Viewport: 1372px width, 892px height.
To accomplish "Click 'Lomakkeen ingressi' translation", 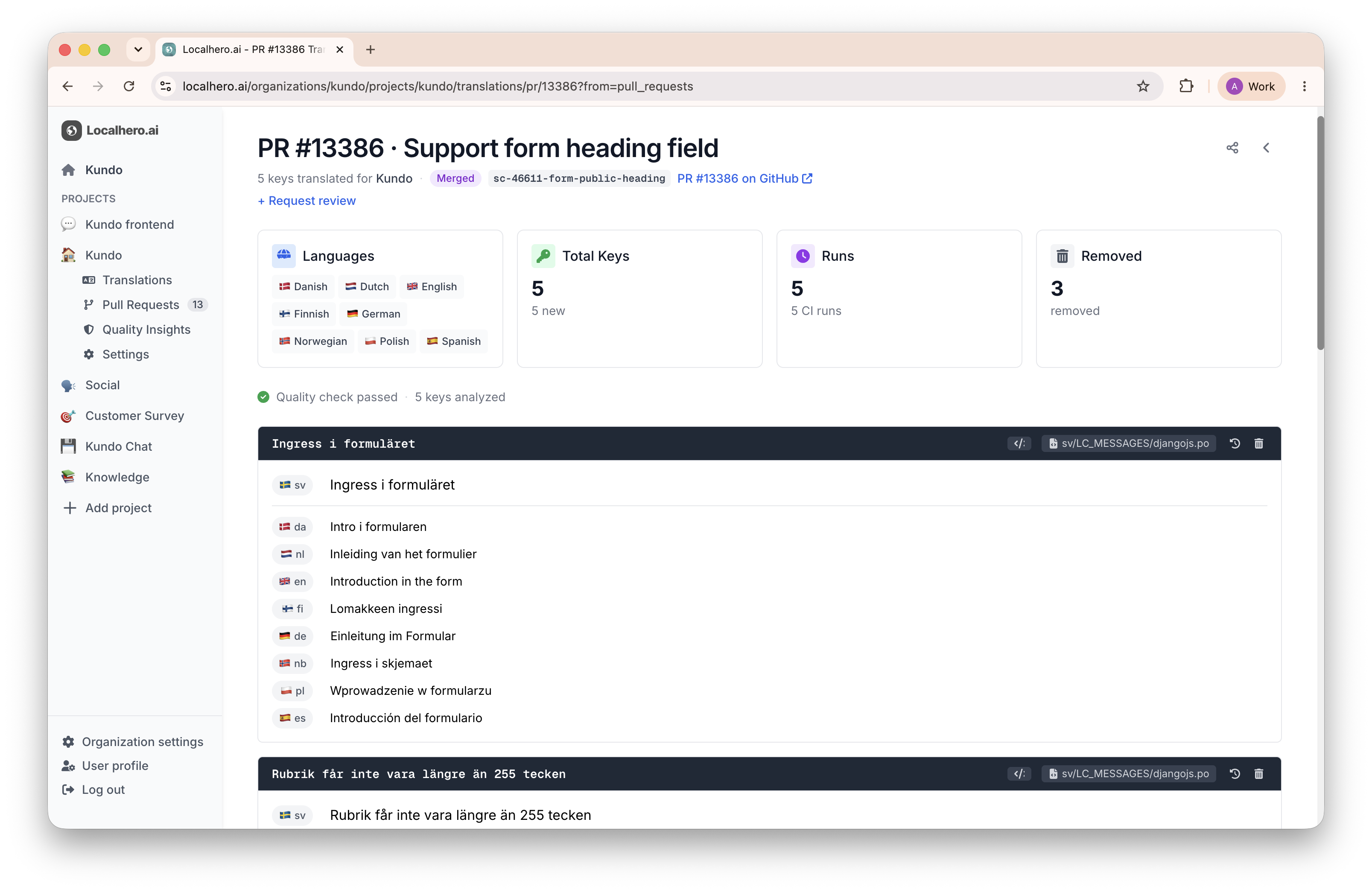I will [x=386, y=609].
